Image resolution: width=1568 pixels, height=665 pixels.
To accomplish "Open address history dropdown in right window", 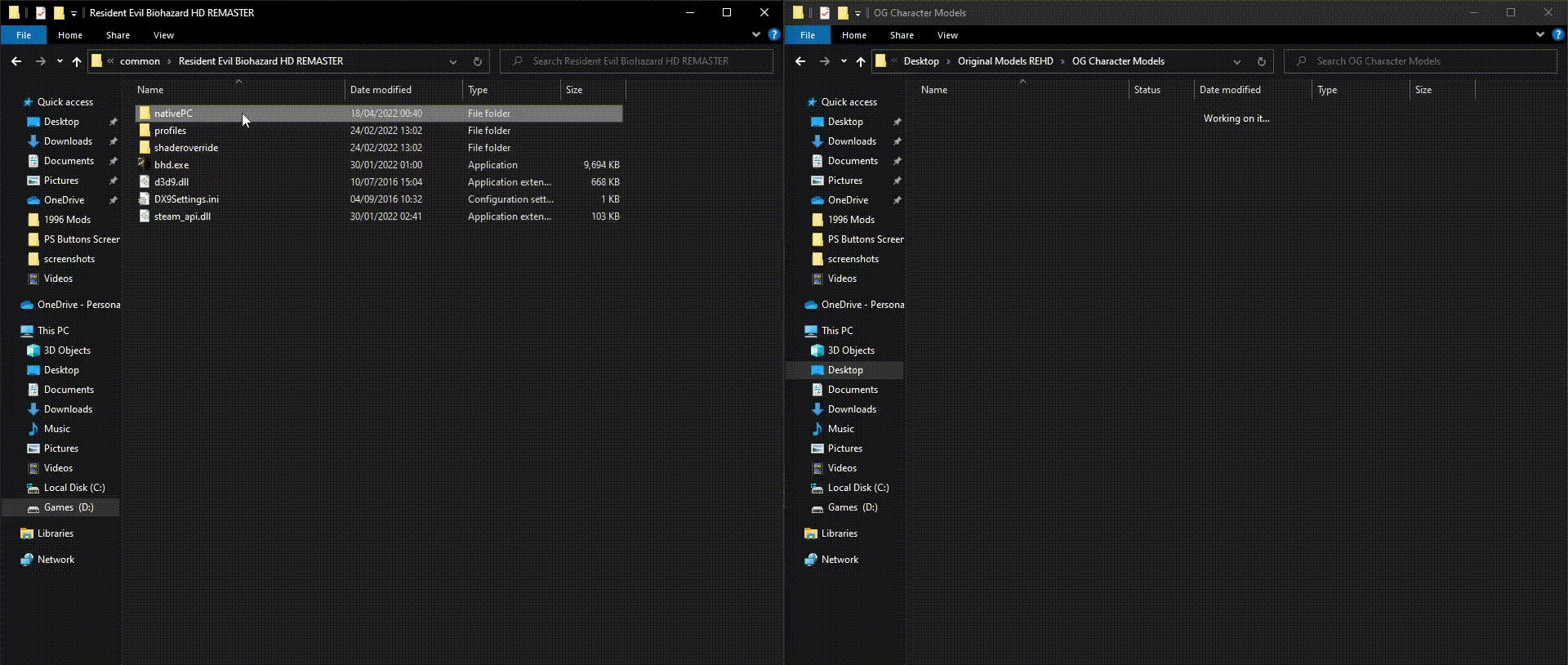I will click(1237, 61).
